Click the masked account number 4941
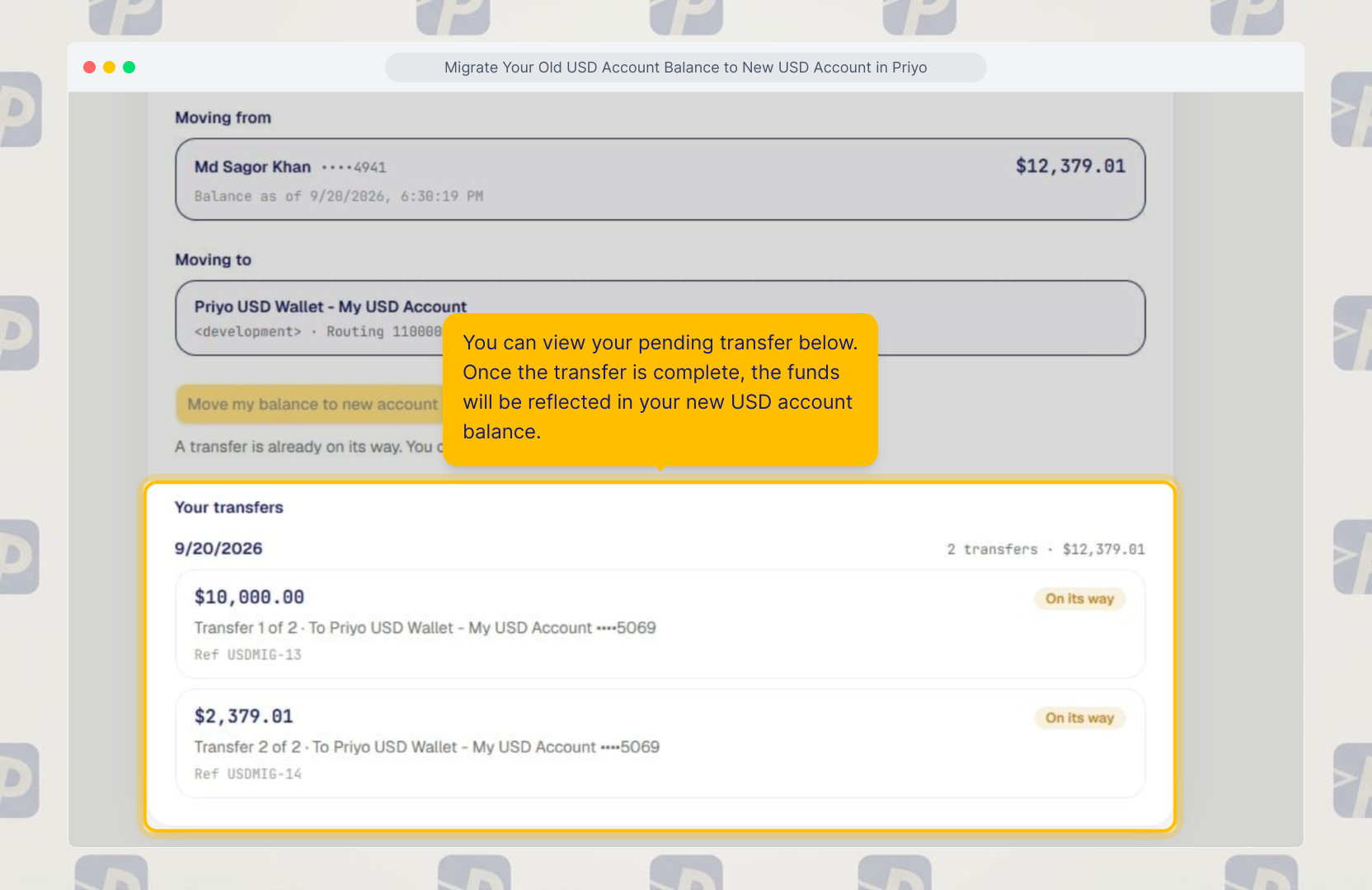This screenshot has height=890, width=1372. coord(354,167)
